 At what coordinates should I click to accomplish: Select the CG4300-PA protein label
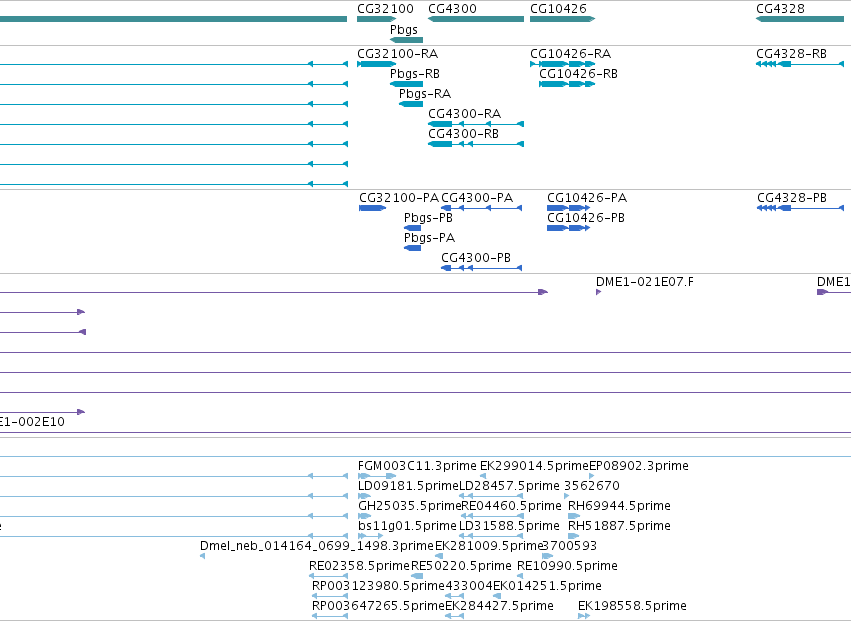pyautogui.click(x=477, y=198)
